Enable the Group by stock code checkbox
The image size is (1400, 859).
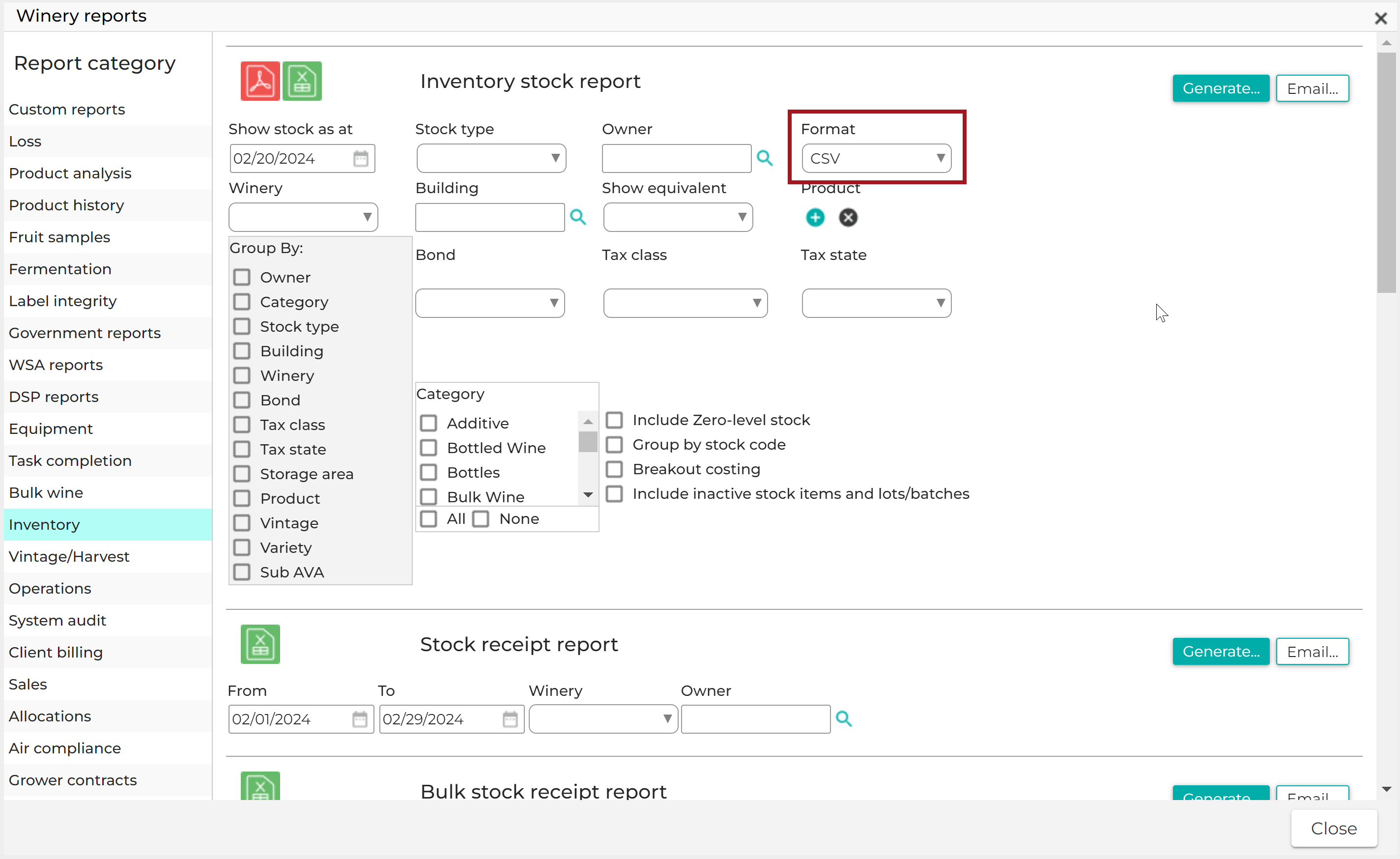click(614, 444)
